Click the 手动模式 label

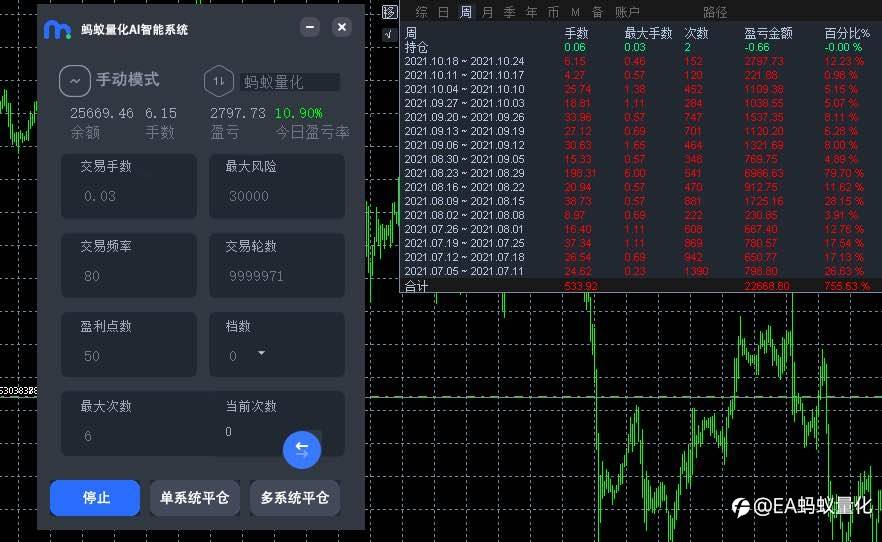(x=128, y=80)
